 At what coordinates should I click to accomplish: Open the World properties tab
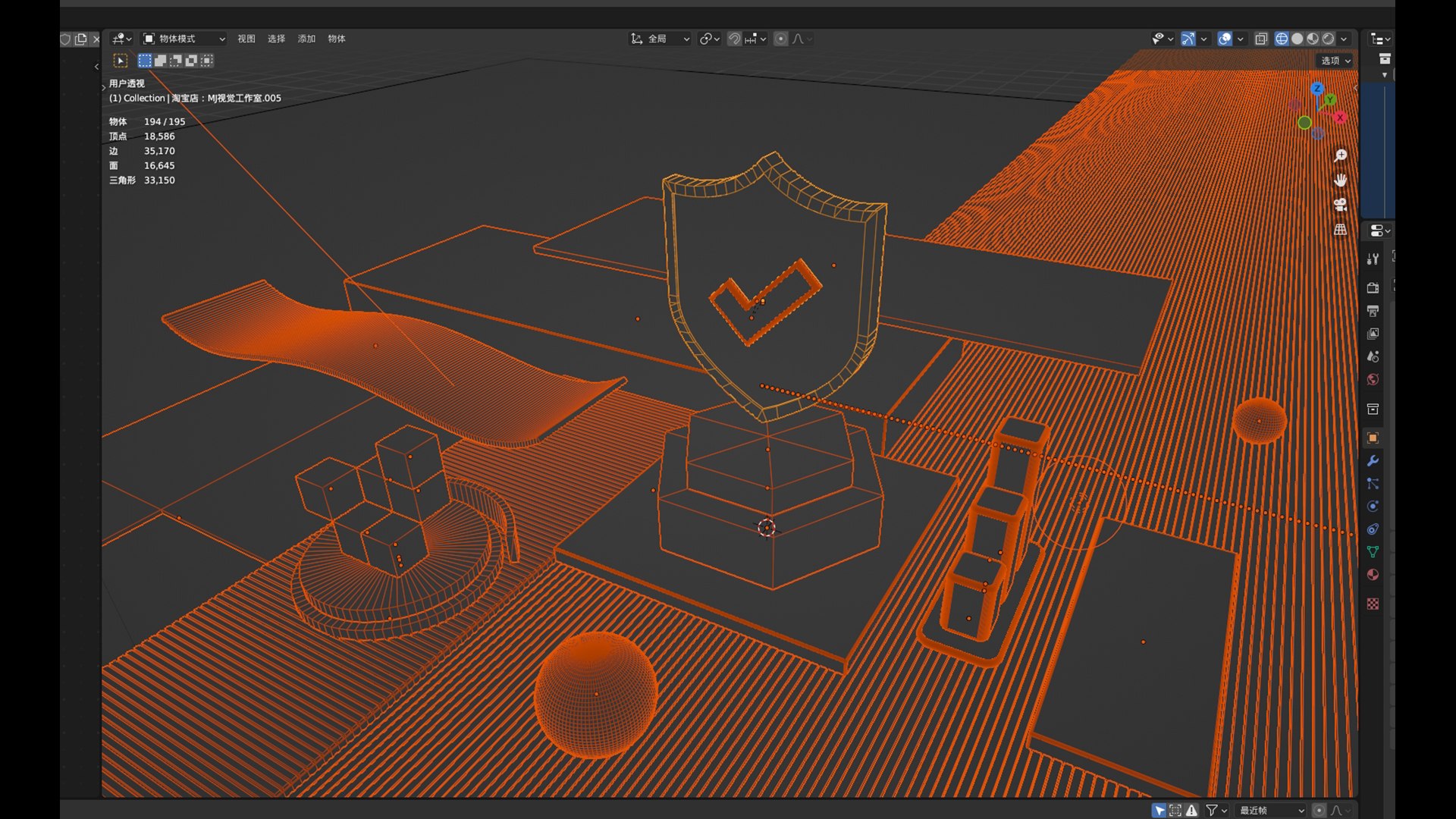(x=1373, y=379)
